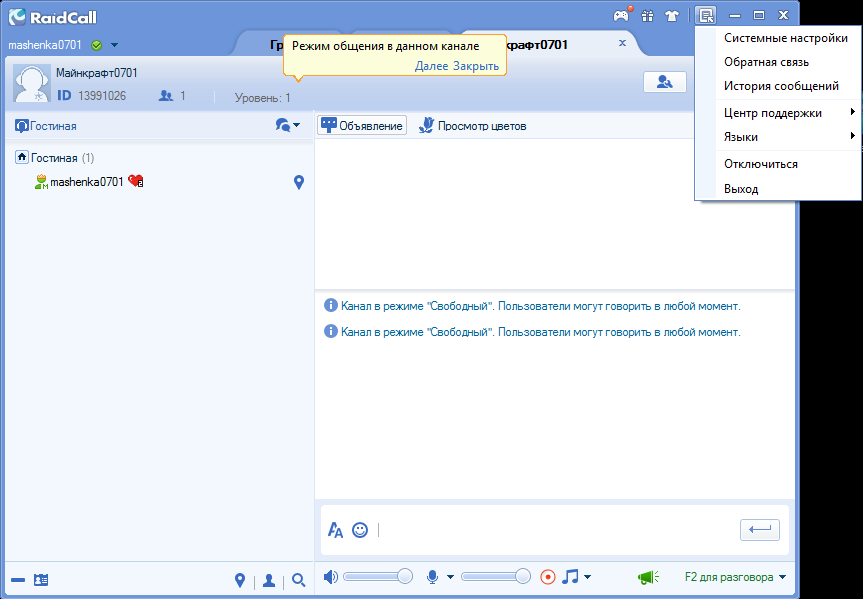Select user mashenka0701 in channel list

87,182
